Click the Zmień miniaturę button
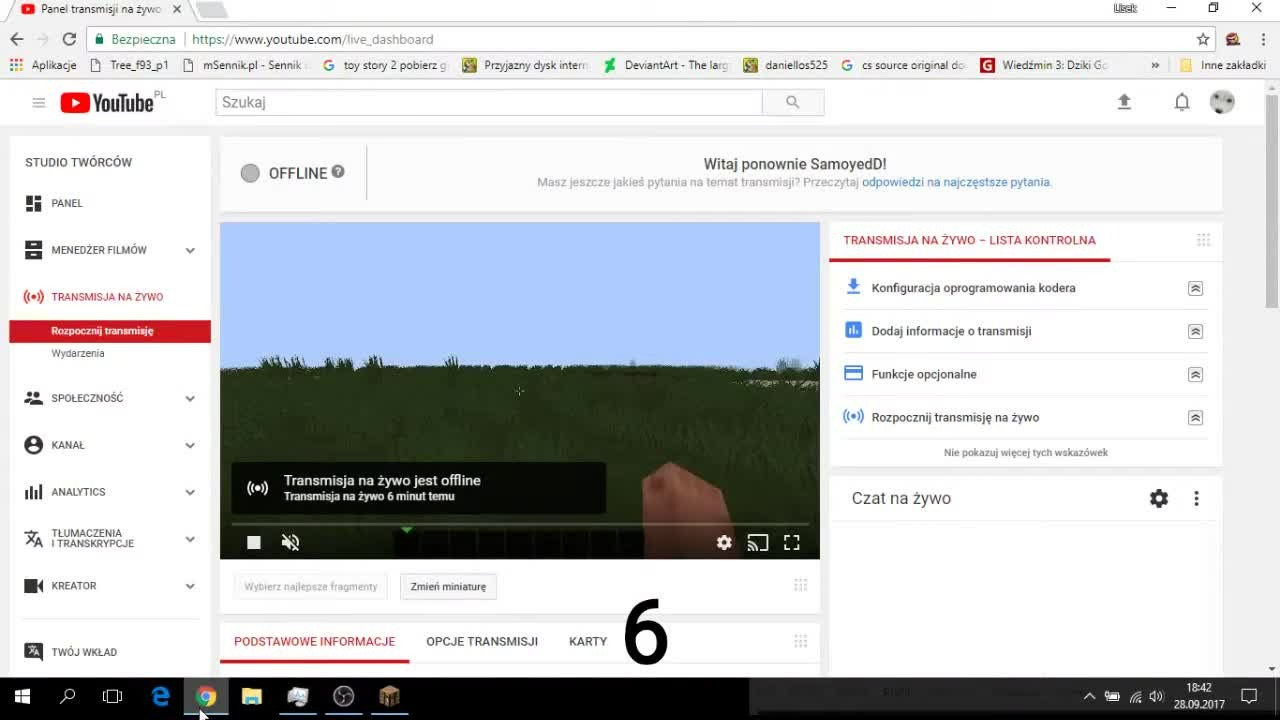The height and width of the screenshot is (720, 1280). [448, 586]
